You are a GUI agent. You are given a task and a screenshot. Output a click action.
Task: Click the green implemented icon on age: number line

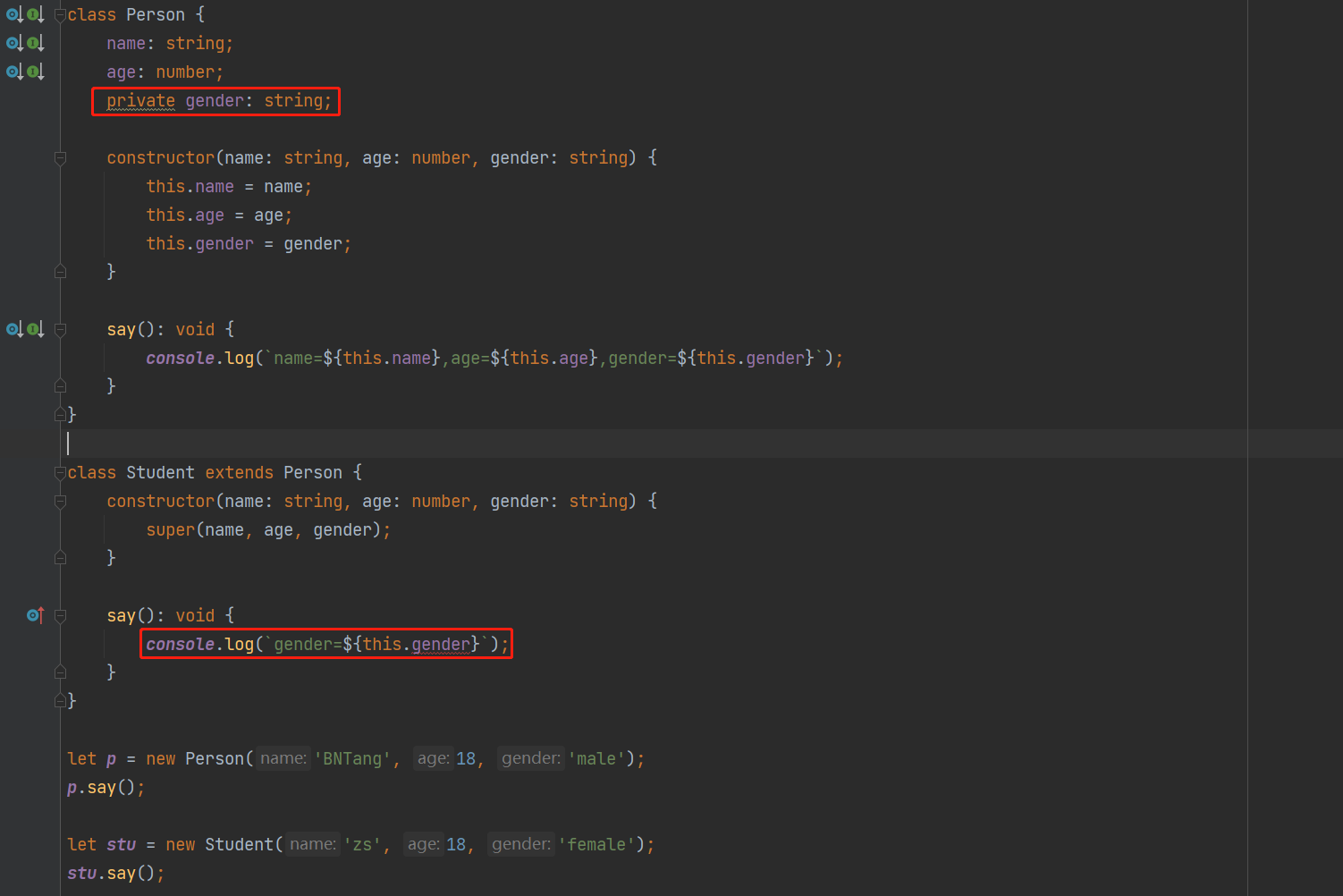[x=35, y=72]
